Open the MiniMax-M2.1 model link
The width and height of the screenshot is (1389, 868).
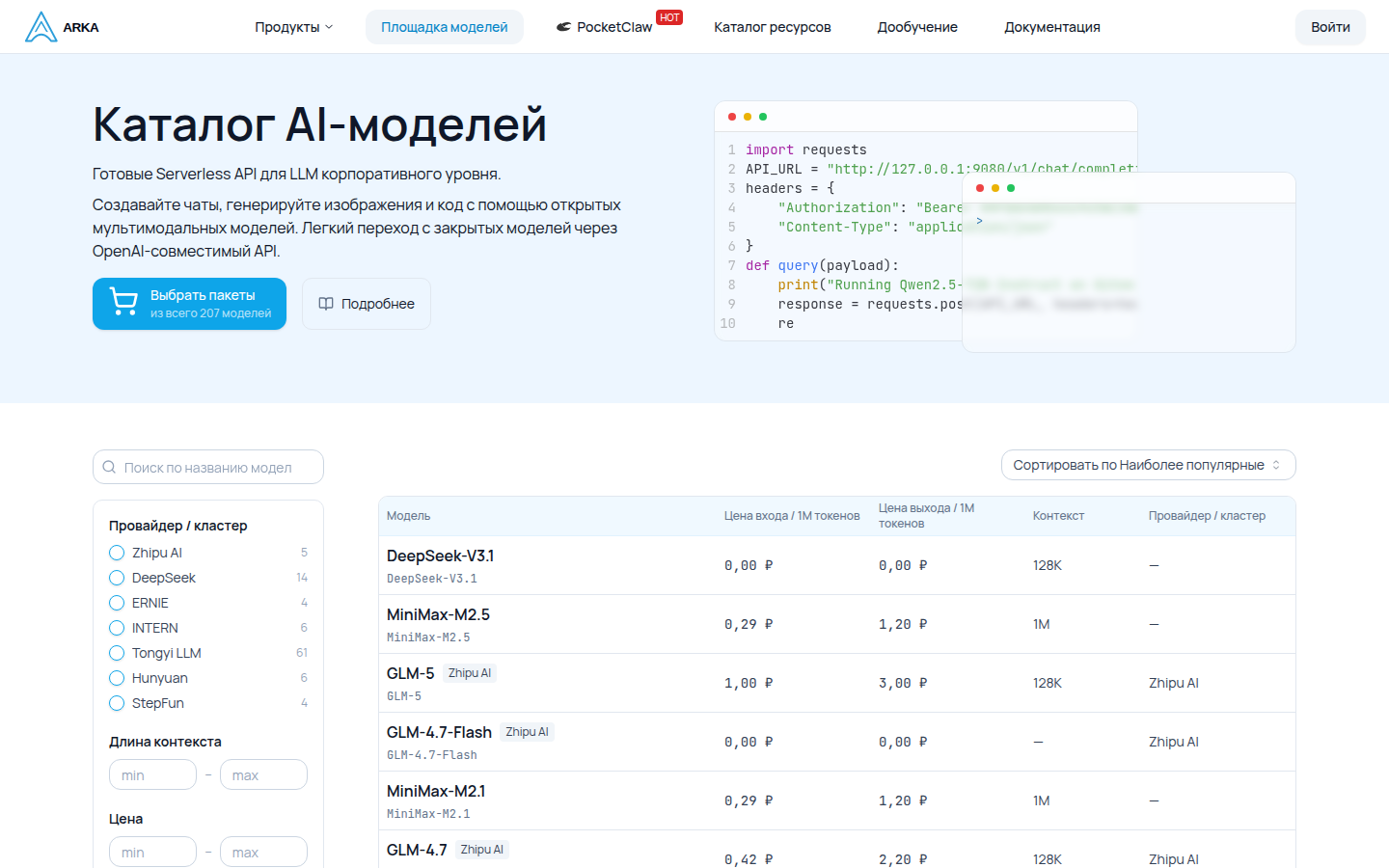point(436,791)
